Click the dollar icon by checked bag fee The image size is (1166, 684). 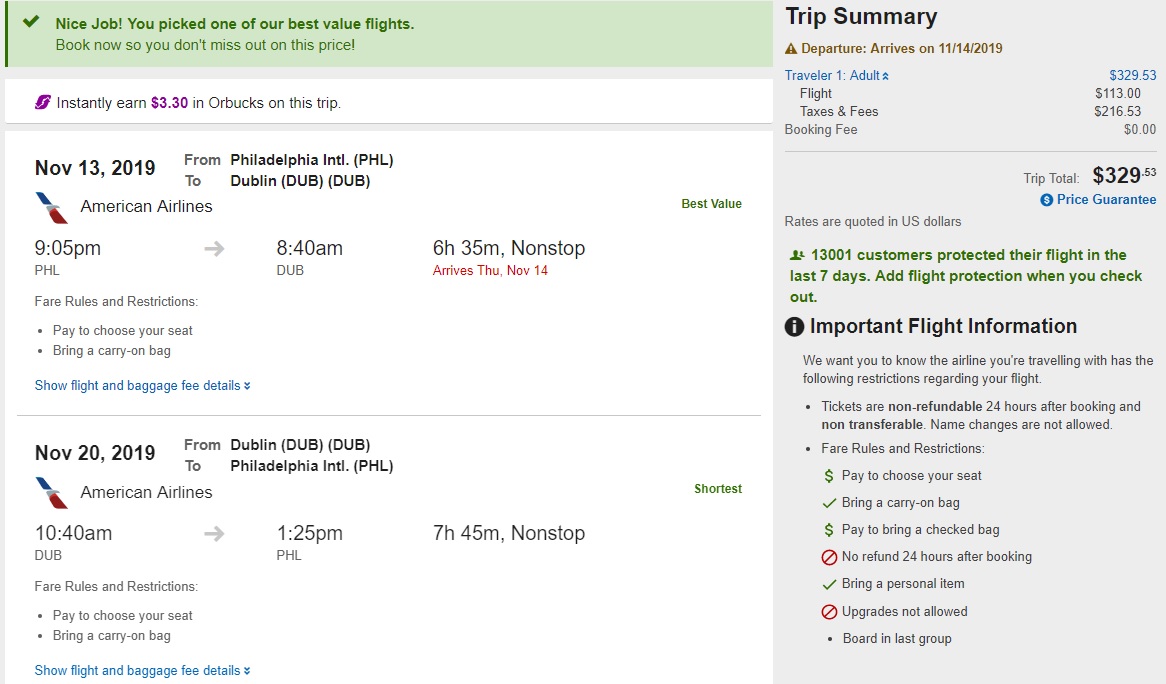[829, 530]
